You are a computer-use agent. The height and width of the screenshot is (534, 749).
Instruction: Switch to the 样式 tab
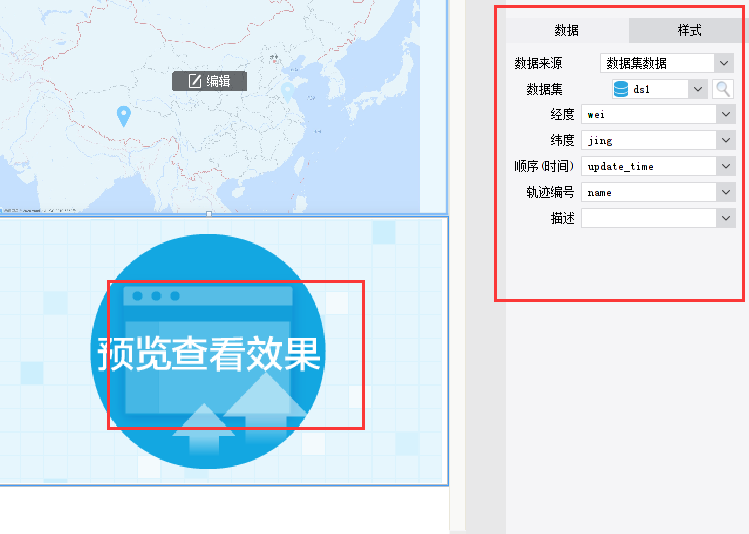click(689, 31)
